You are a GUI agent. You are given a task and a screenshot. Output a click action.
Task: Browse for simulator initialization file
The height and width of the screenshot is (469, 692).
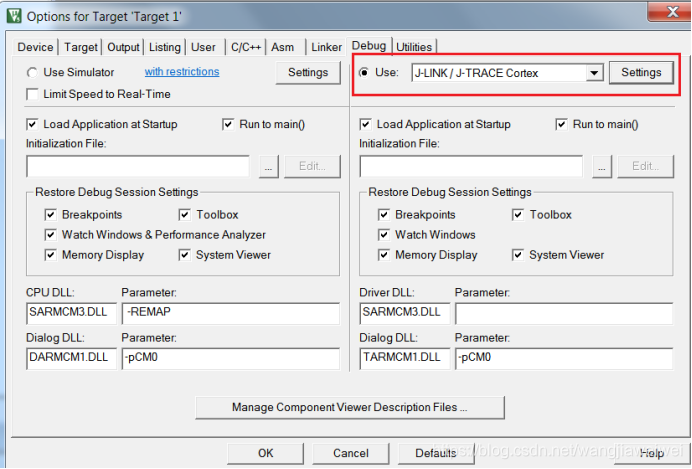point(268,166)
